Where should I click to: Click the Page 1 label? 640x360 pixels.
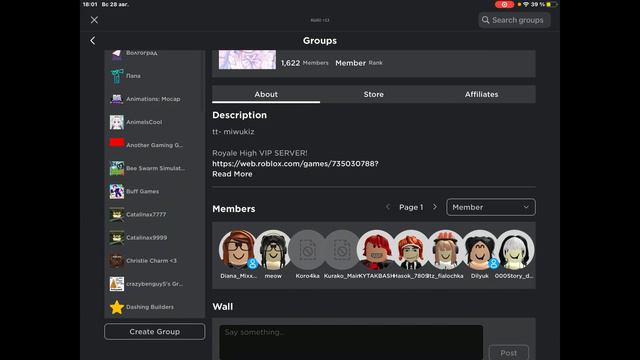(411, 207)
